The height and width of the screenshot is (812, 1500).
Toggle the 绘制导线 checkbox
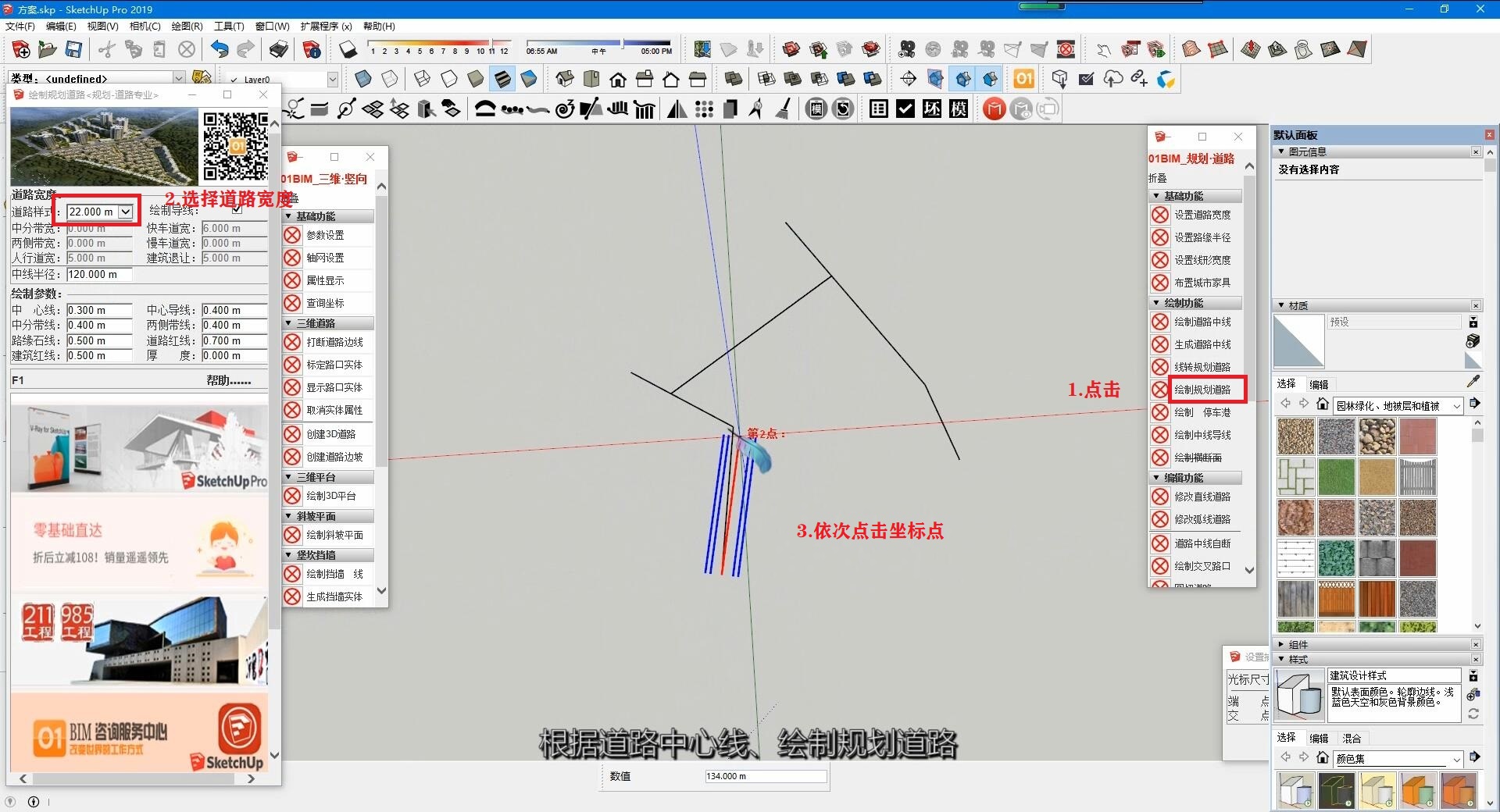237,210
